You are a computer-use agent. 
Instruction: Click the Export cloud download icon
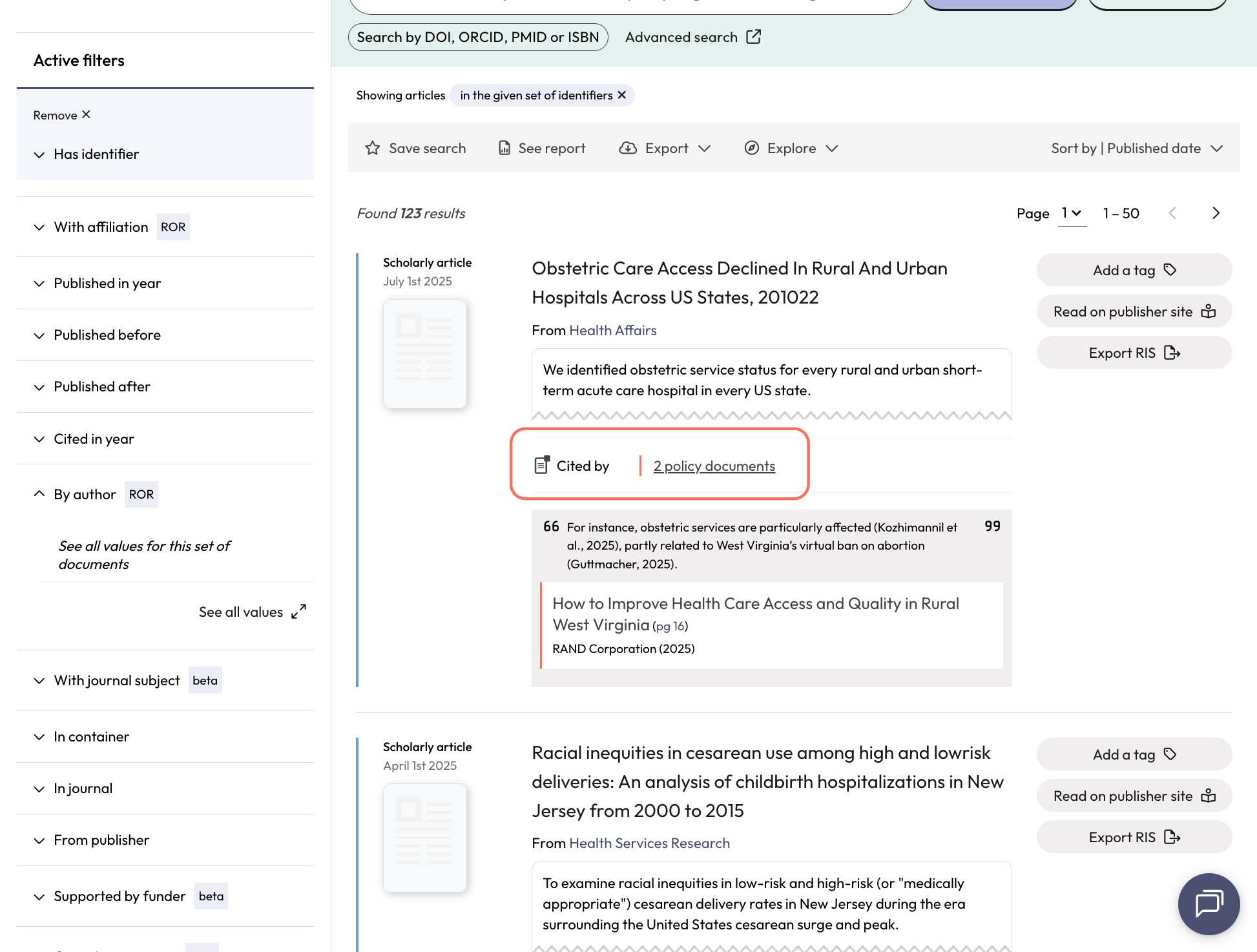point(628,148)
